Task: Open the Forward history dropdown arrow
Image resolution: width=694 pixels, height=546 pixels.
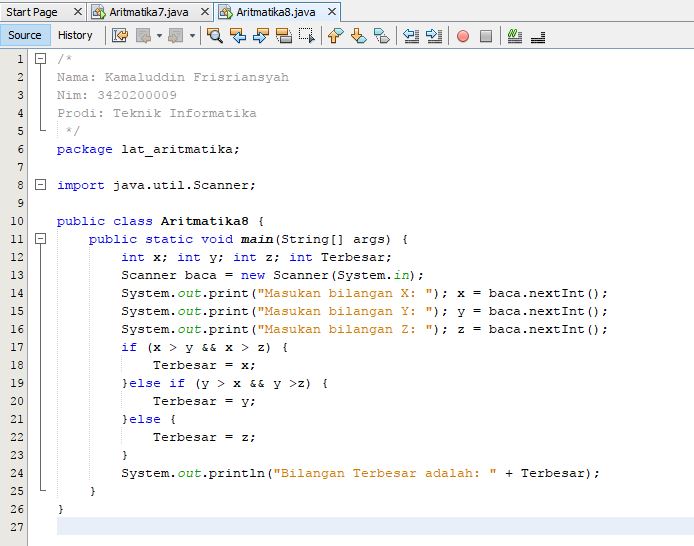Action: coord(192,35)
